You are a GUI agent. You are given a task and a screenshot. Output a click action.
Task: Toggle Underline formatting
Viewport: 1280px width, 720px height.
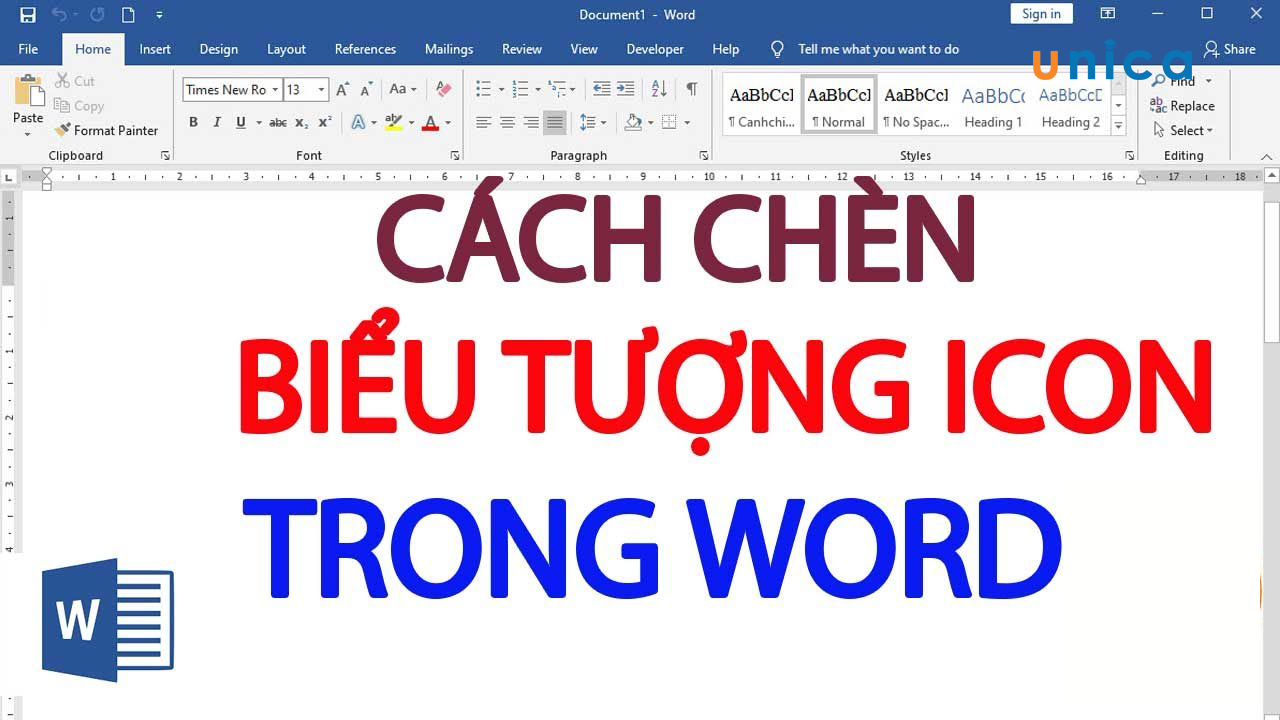tap(241, 123)
